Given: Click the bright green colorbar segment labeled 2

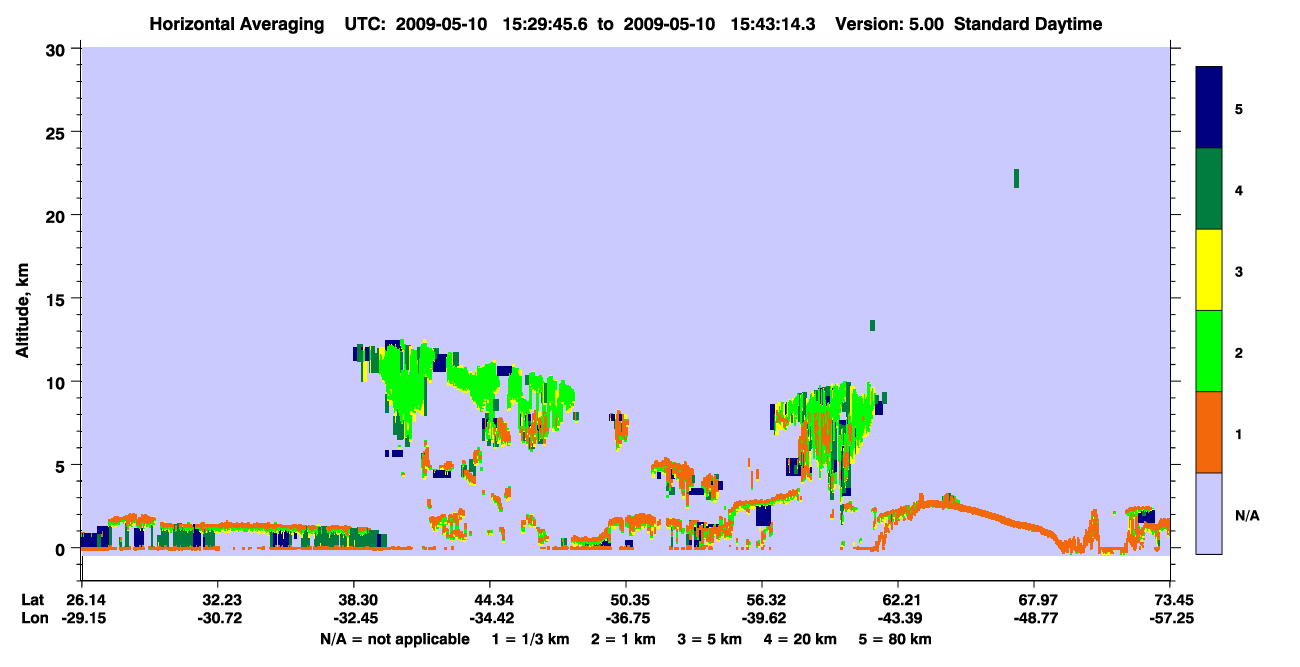Looking at the screenshot, I should tap(1209, 351).
